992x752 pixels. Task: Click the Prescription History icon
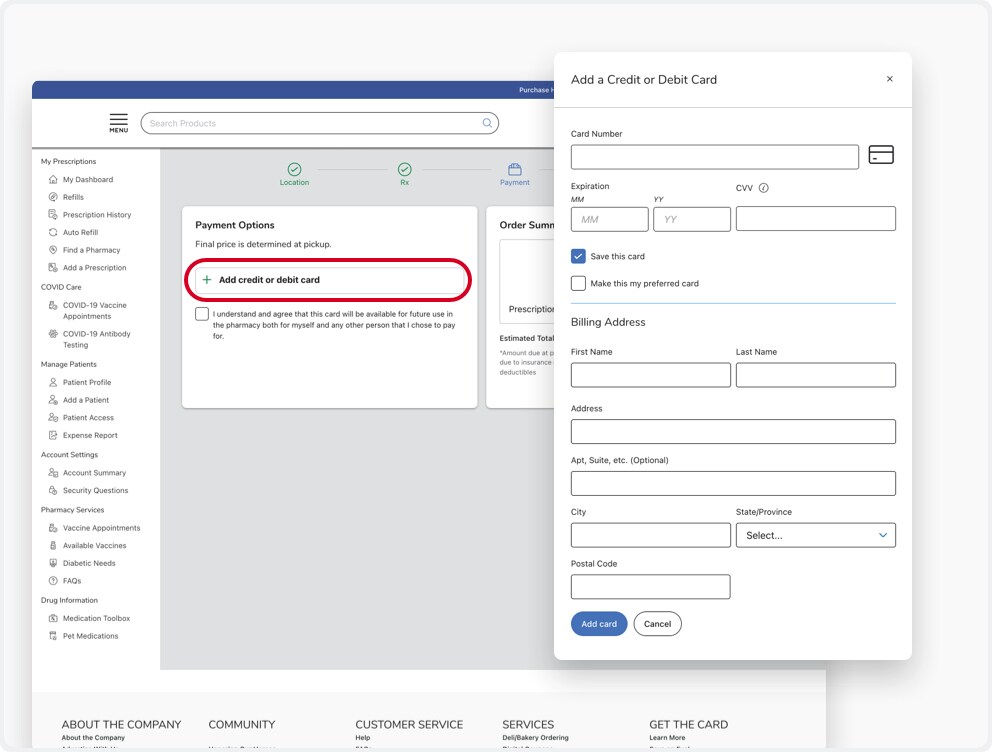(x=53, y=214)
